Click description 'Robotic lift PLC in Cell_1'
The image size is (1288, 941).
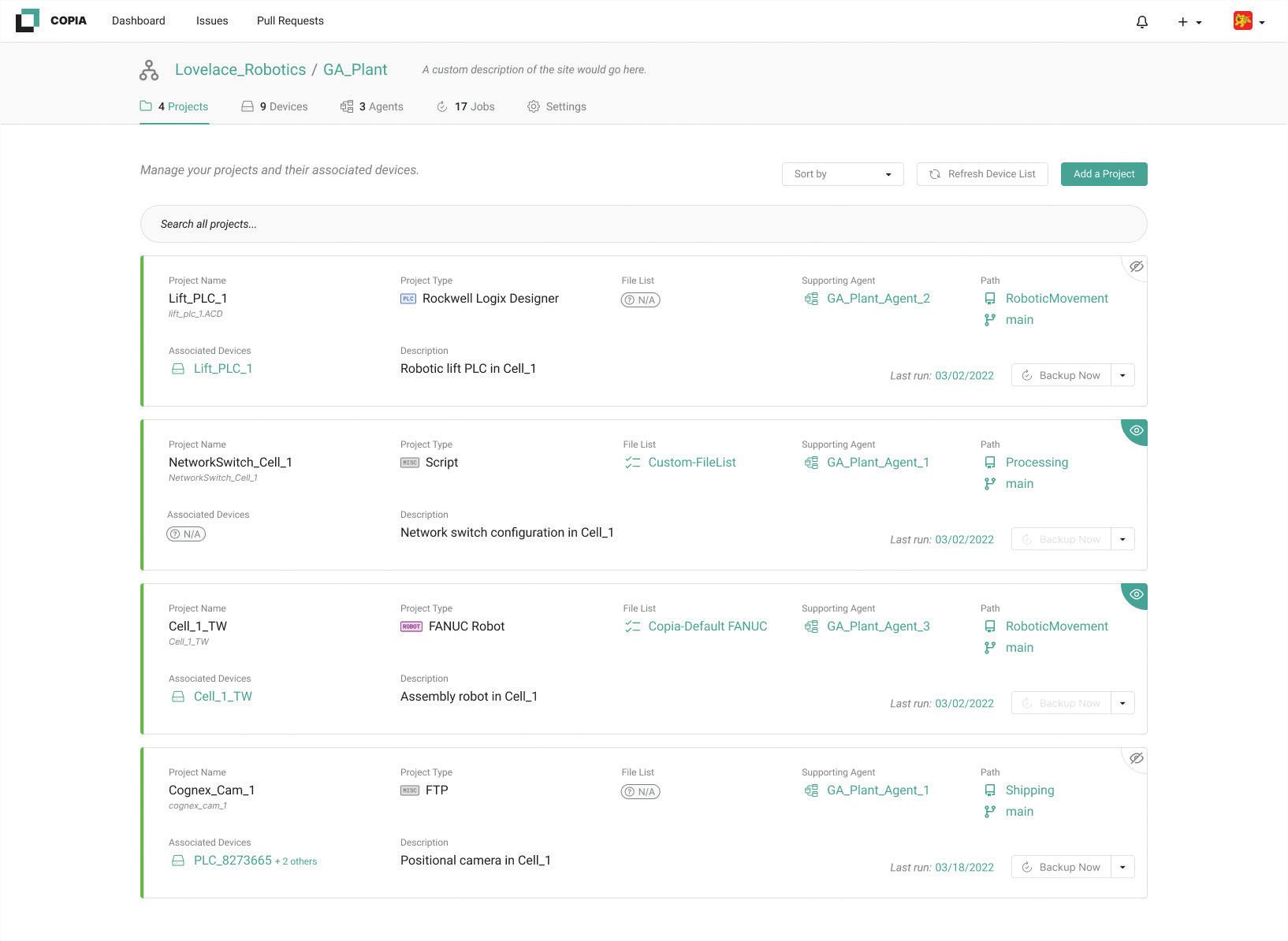468,369
